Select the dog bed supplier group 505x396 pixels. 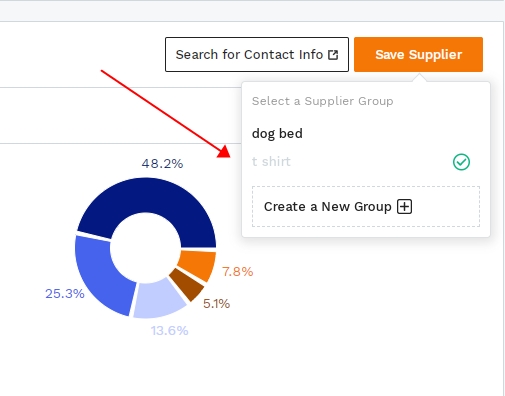(366, 134)
